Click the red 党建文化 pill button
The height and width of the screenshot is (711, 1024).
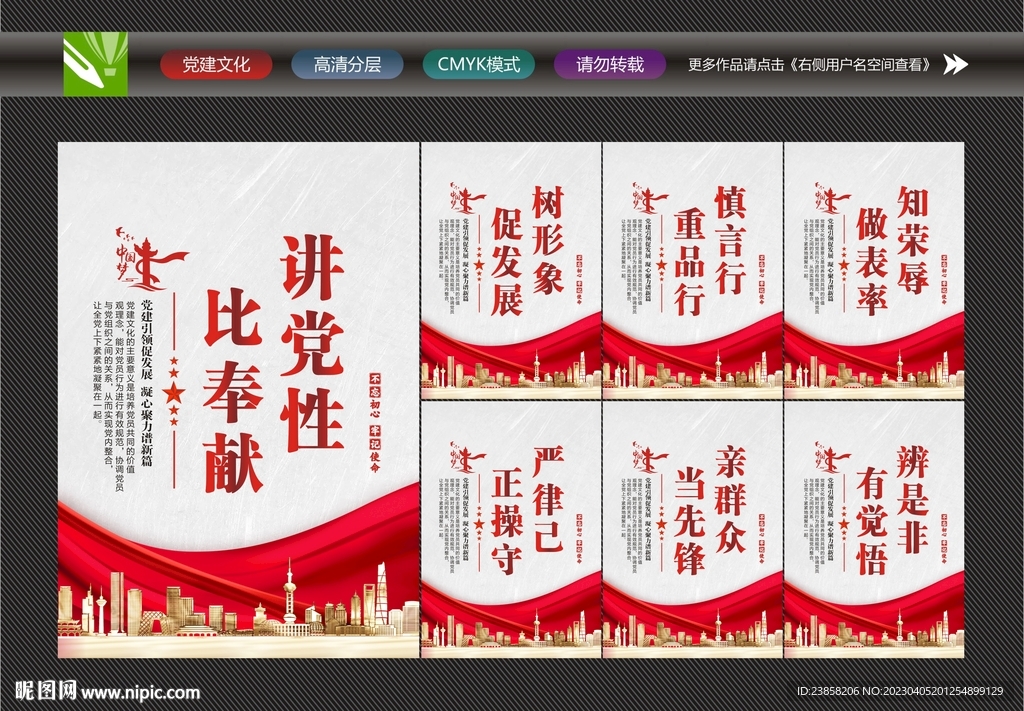216,65
